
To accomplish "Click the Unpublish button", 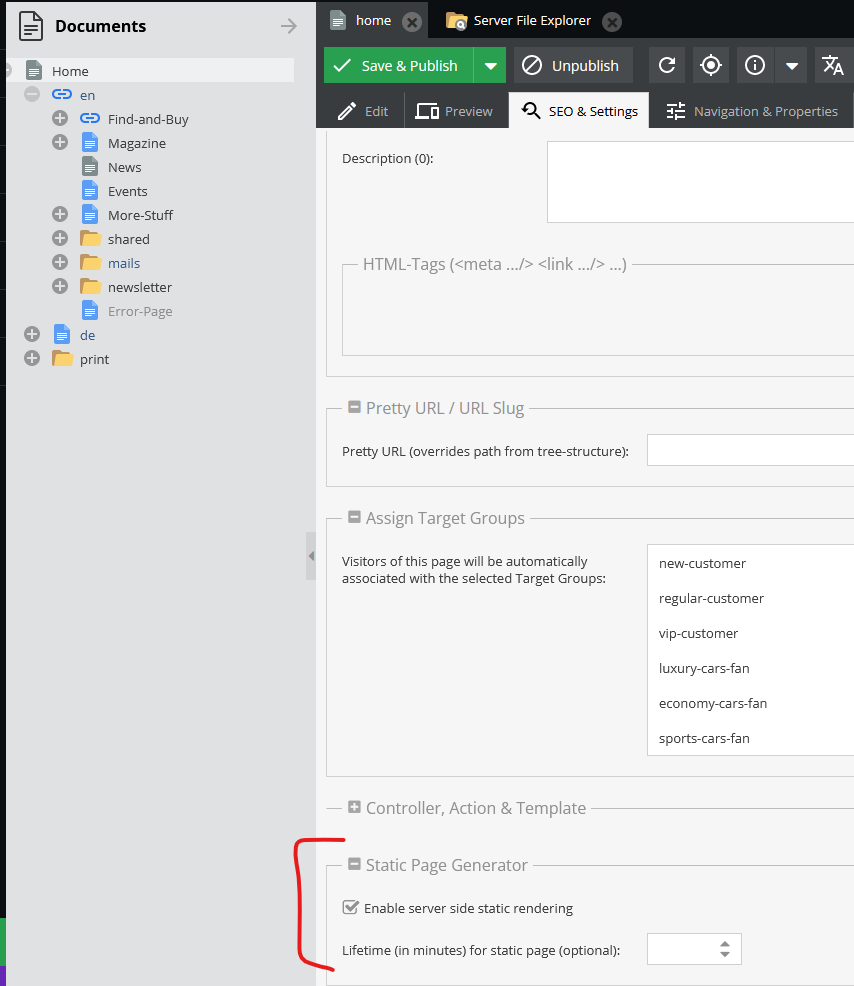I will (x=571, y=64).
